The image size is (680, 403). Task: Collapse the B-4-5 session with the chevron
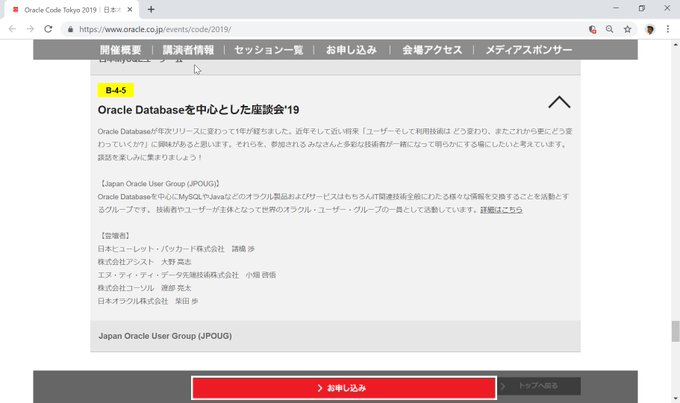click(x=559, y=102)
